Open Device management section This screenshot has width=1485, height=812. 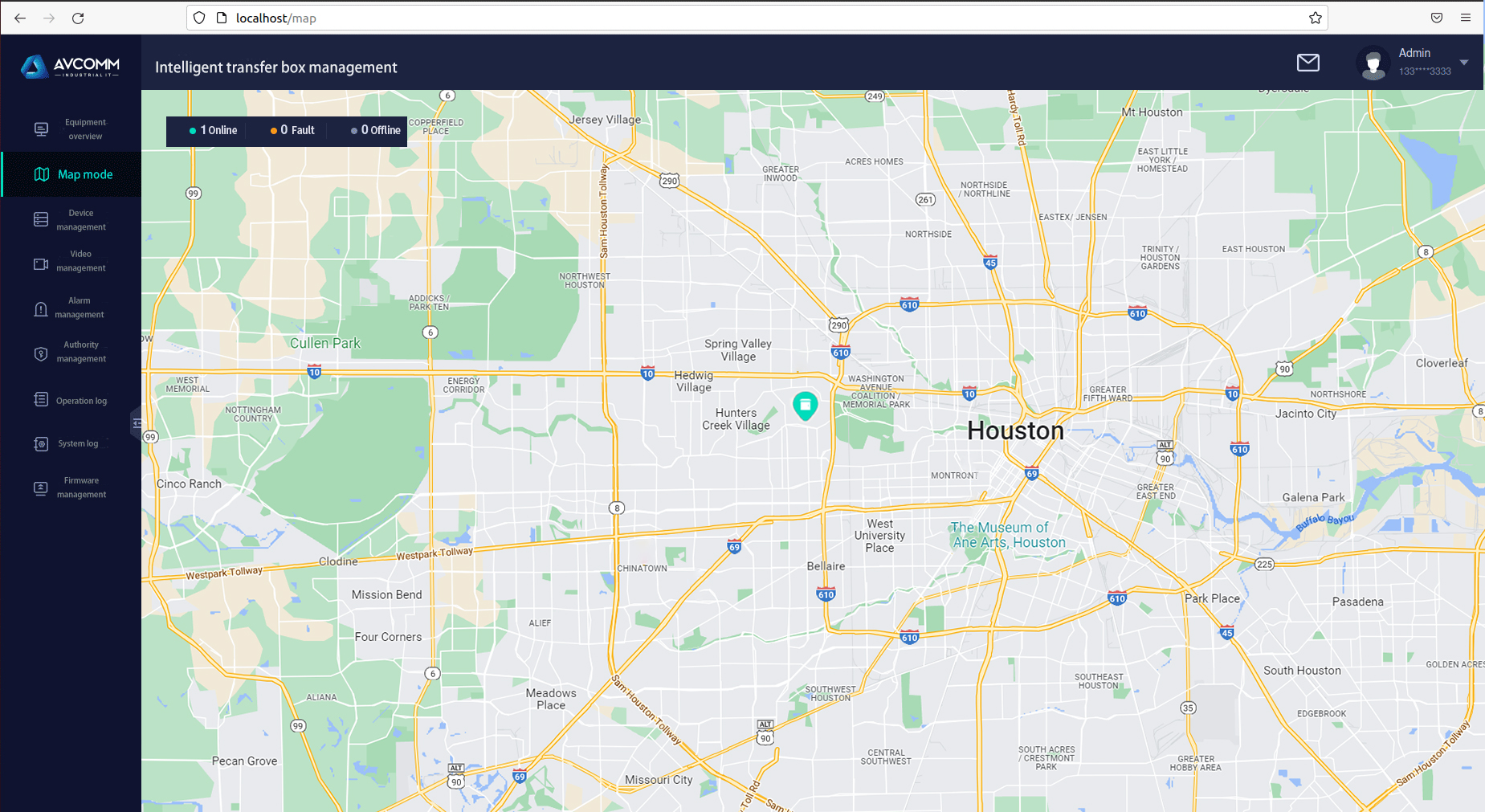coord(71,220)
